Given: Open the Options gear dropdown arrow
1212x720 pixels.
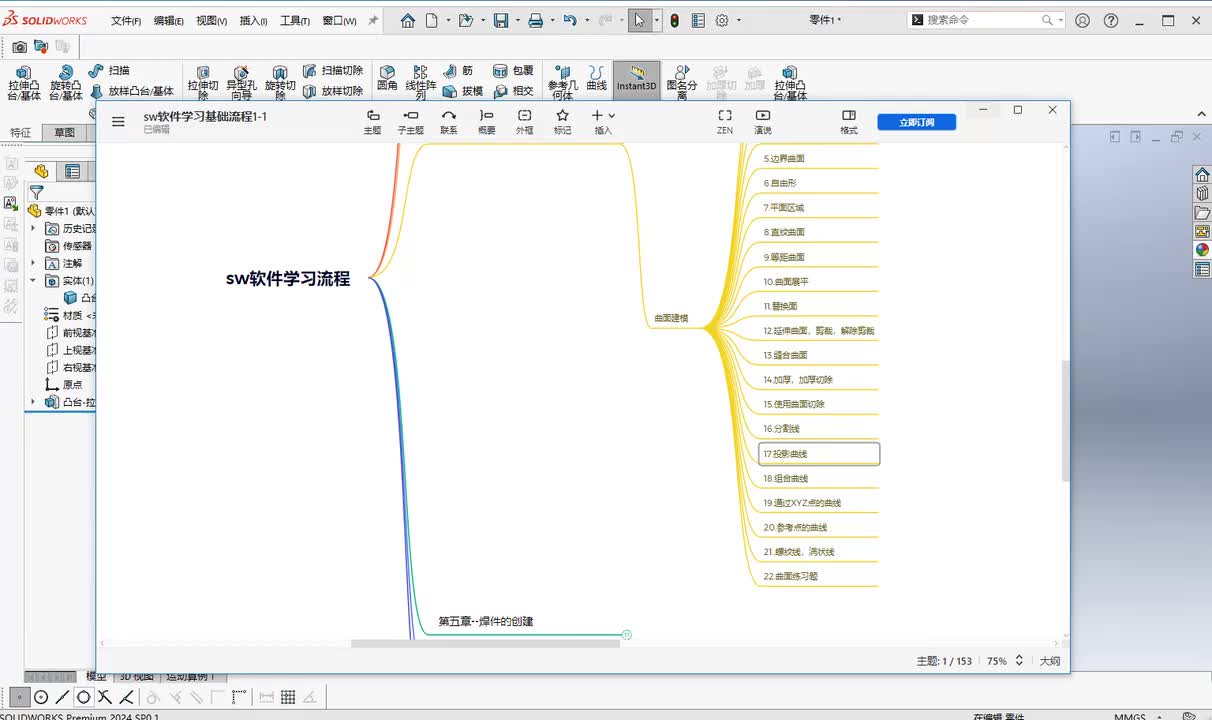Looking at the screenshot, I should (x=739, y=20).
